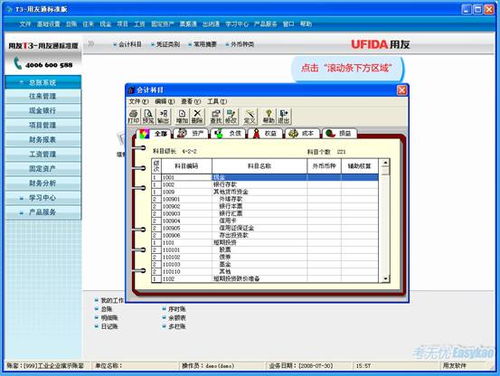500x376 pixels.
Task: Open 工资管理 in the sidebar
Action: 43,154
